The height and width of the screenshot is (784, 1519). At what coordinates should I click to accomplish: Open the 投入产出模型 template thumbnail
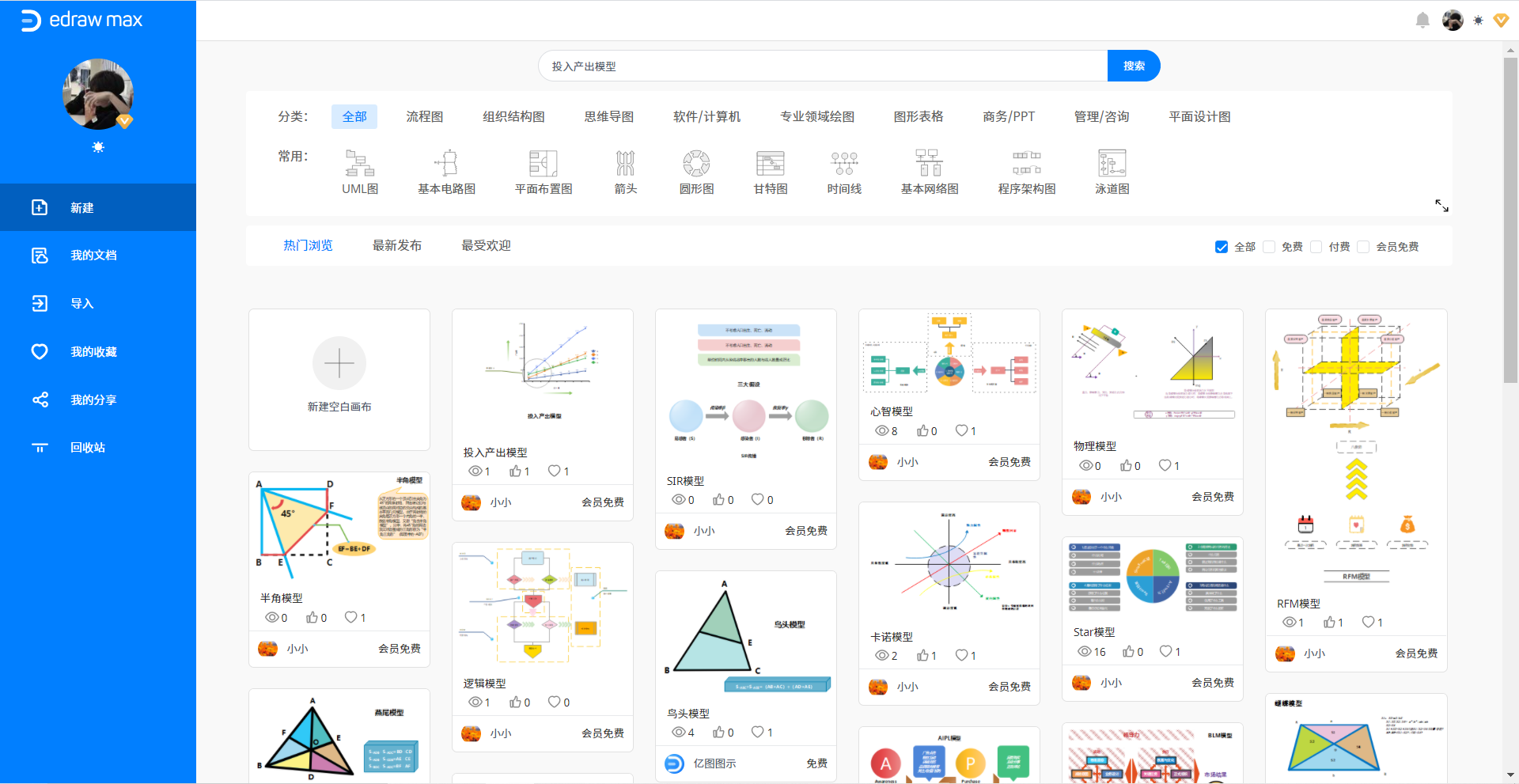[x=543, y=372]
